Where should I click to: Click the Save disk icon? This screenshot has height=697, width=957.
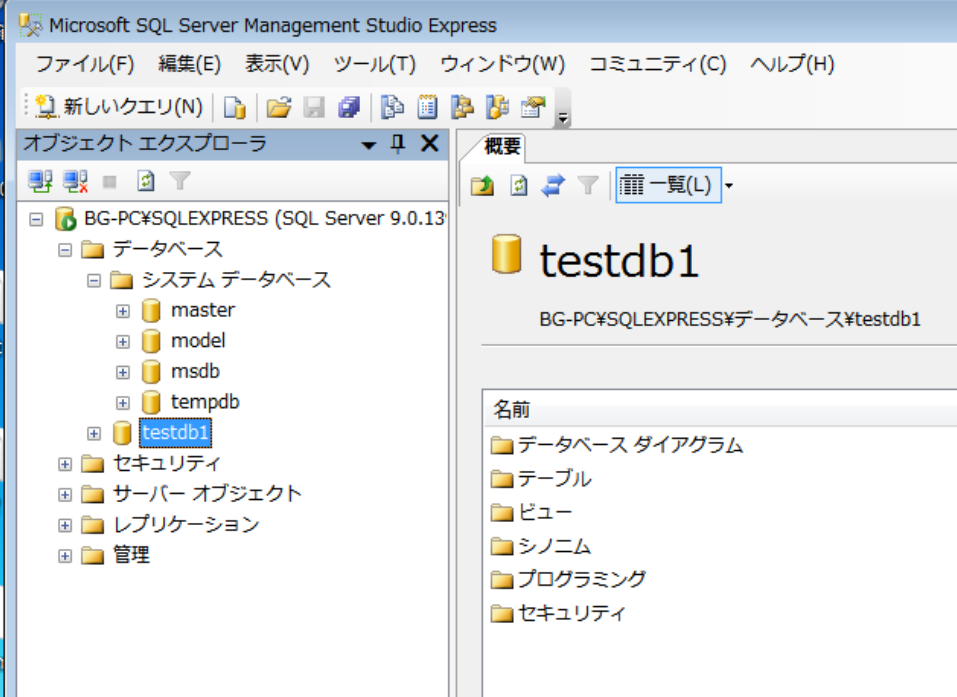point(314,107)
